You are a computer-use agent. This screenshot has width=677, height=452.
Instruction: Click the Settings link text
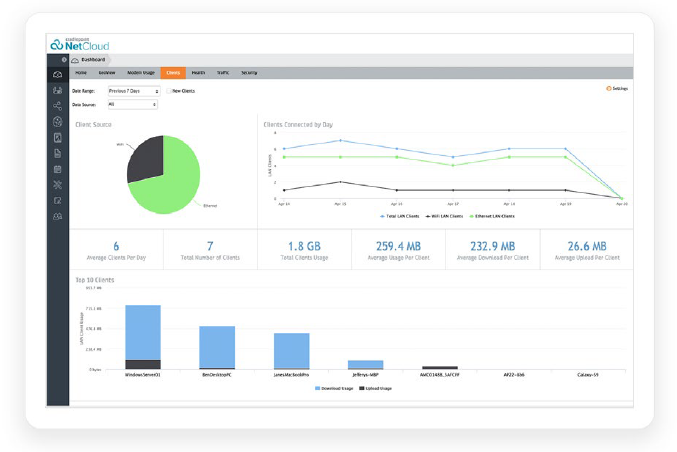click(620, 89)
